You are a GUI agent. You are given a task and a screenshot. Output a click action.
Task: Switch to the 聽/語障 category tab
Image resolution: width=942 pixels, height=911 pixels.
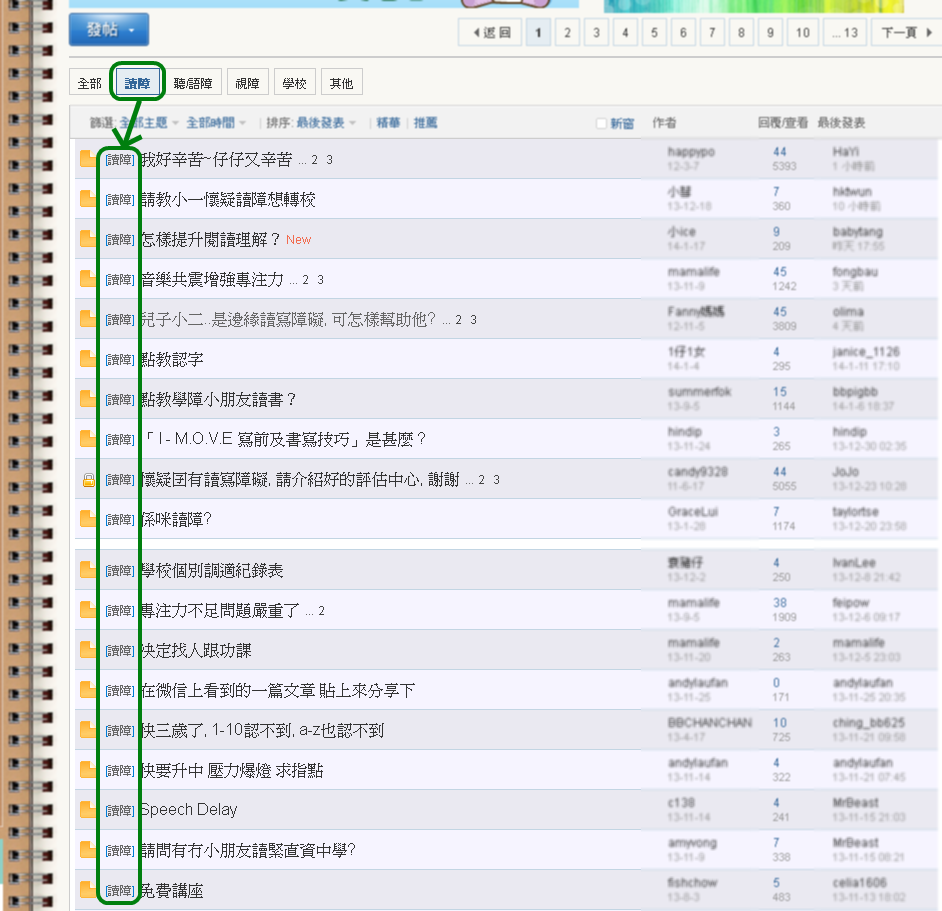tap(193, 83)
